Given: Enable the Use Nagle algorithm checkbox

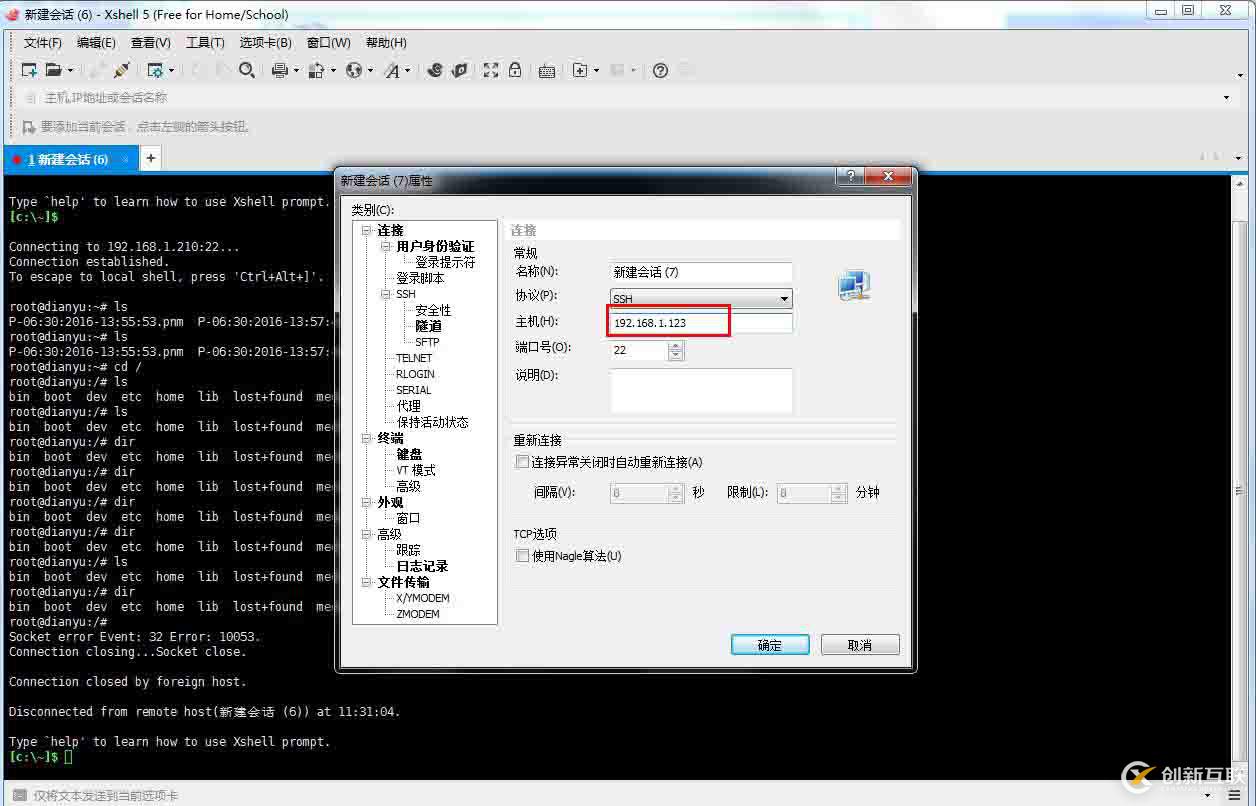Looking at the screenshot, I should click(522, 555).
